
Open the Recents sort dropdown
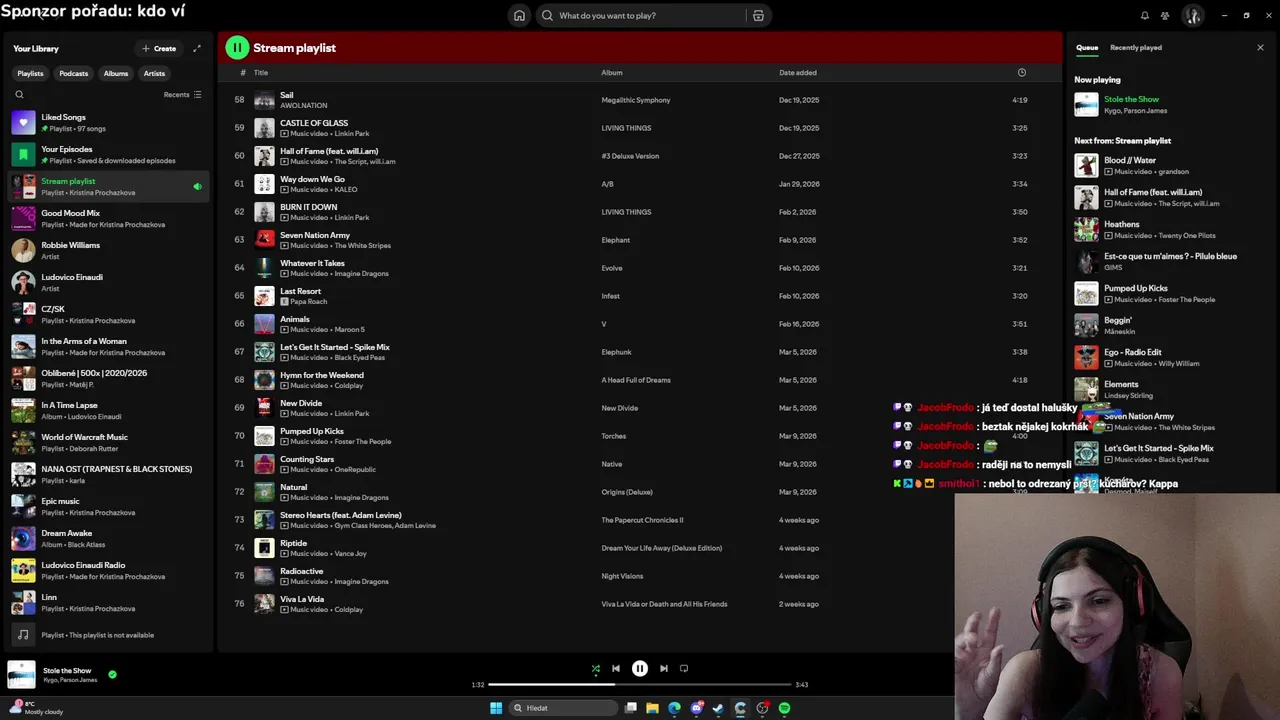click(x=182, y=95)
